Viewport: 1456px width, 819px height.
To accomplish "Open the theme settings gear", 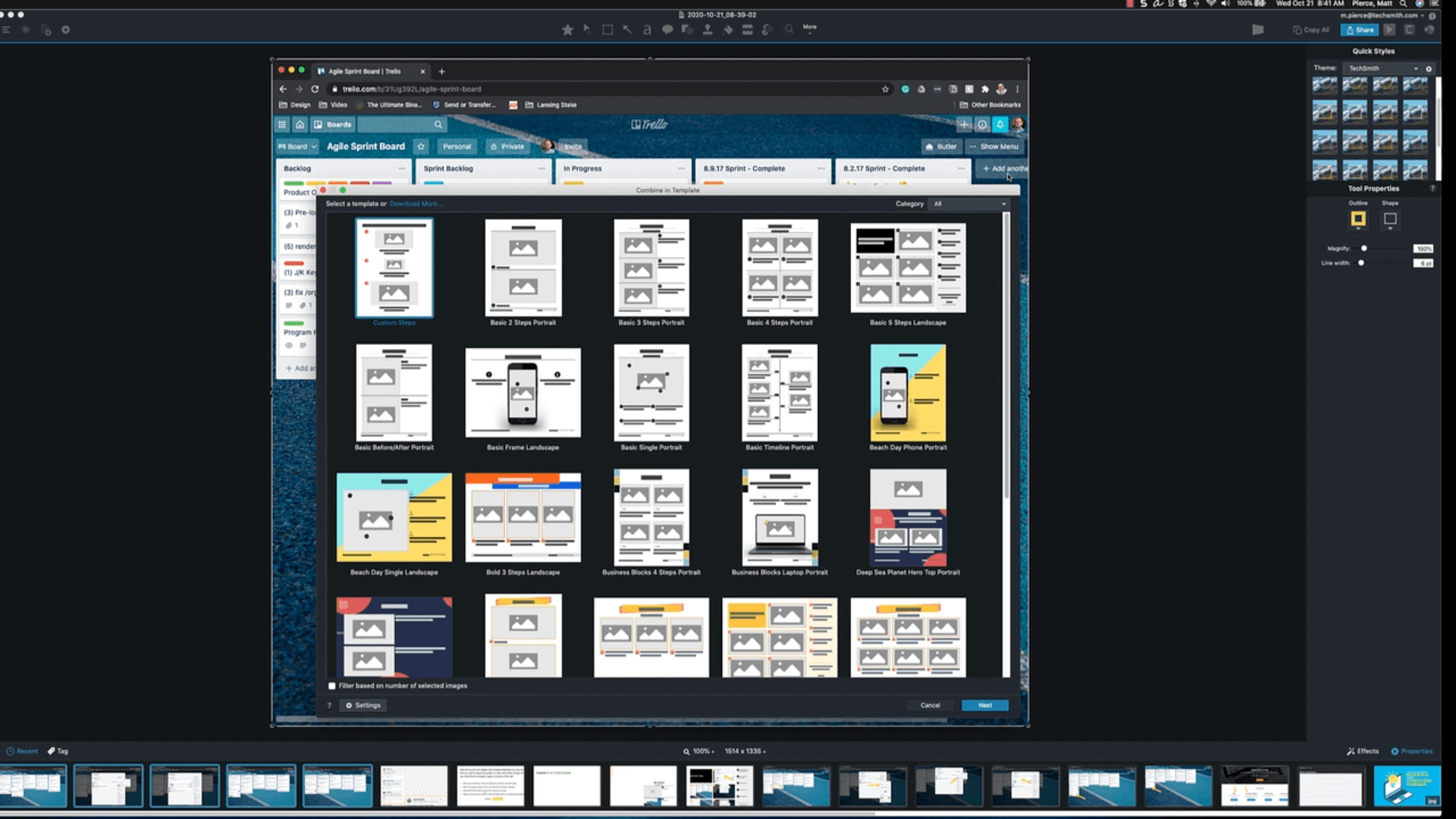I will pyautogui.click(x=1429, y=68).
